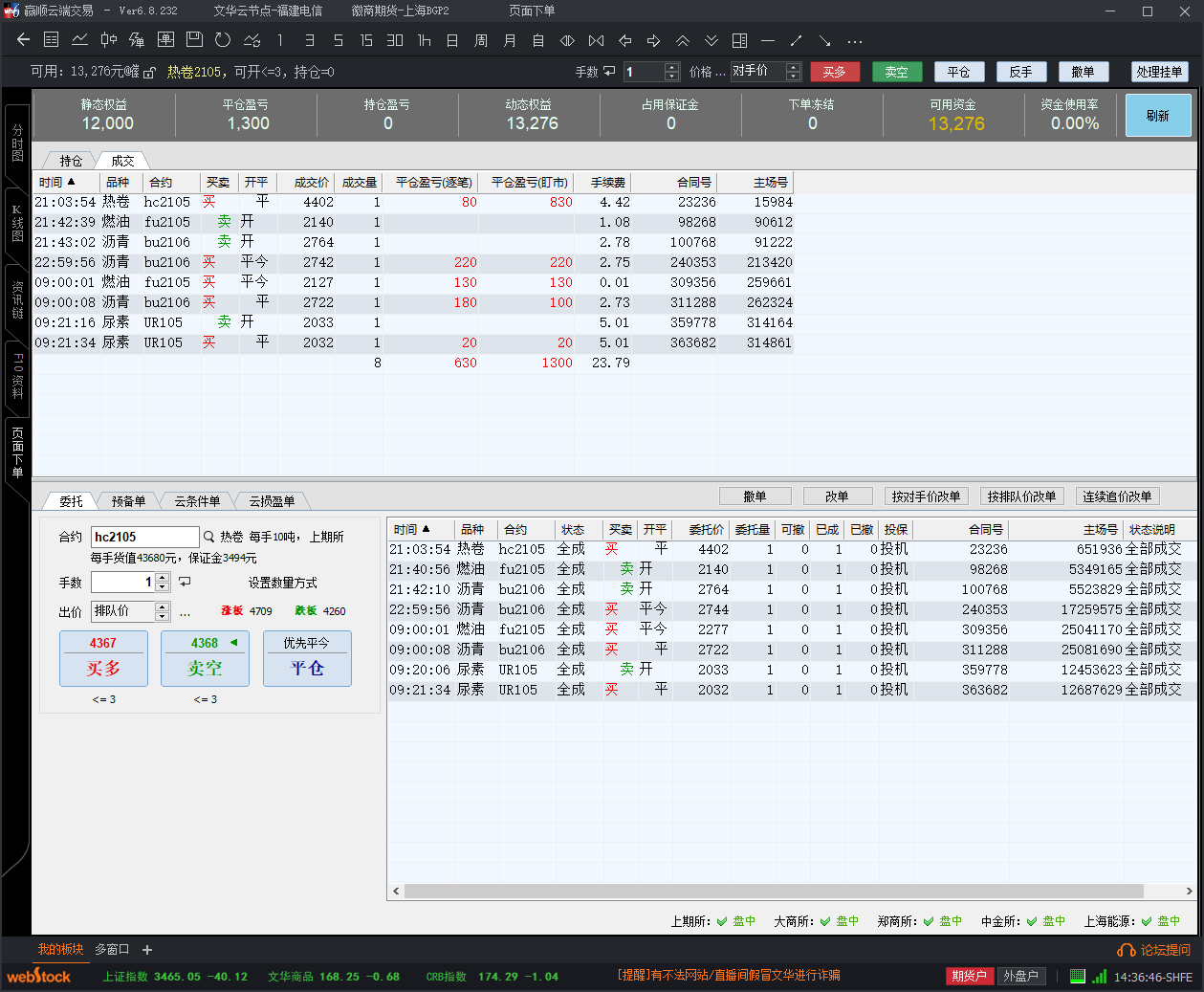The width and height of the screenshot is (1204, 992).
Task: Select the diagonal trend line drawing tool
Action: click(x=797, y=40)
